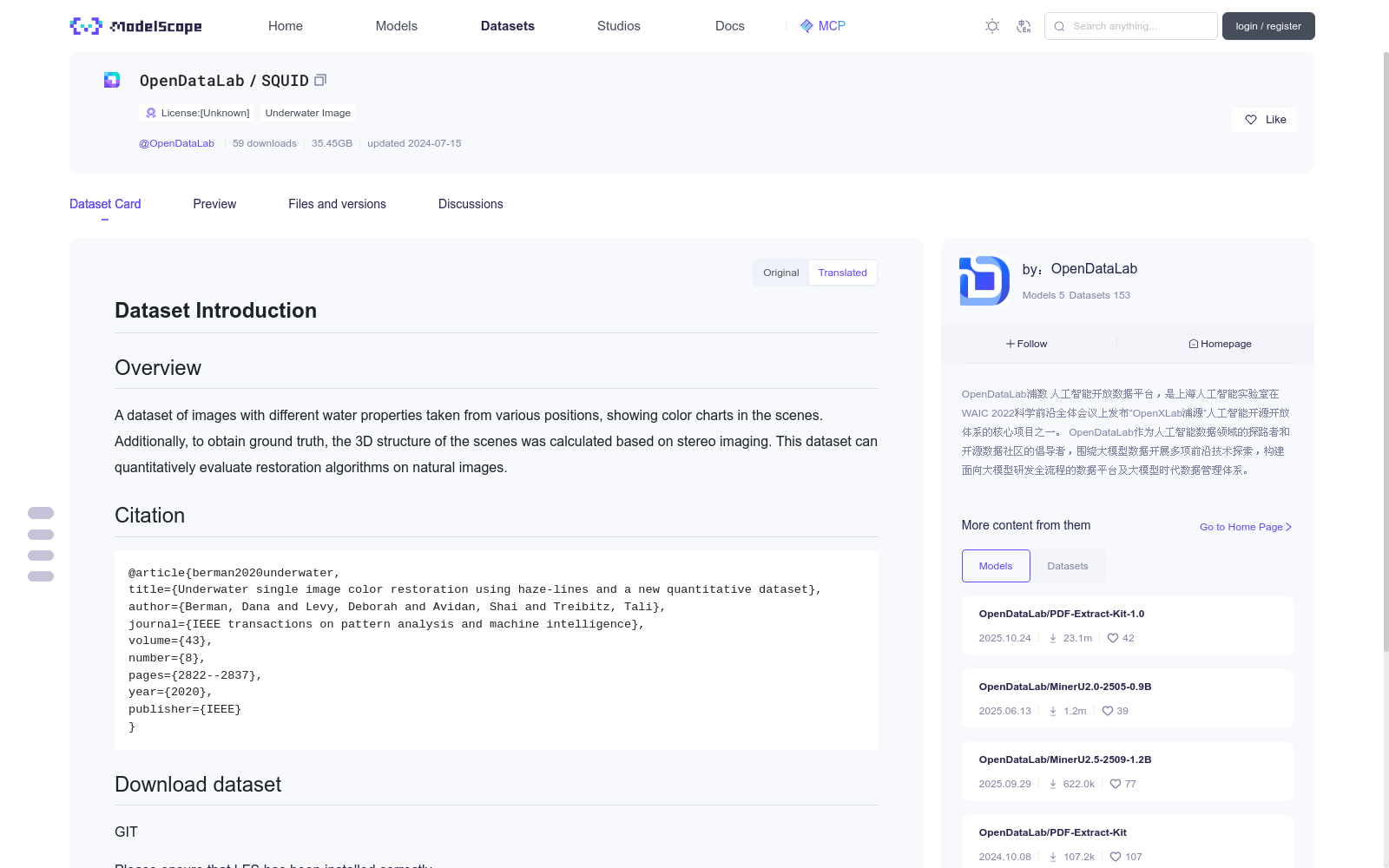
Task: Click the ModelScope logo
Action: 135,26
